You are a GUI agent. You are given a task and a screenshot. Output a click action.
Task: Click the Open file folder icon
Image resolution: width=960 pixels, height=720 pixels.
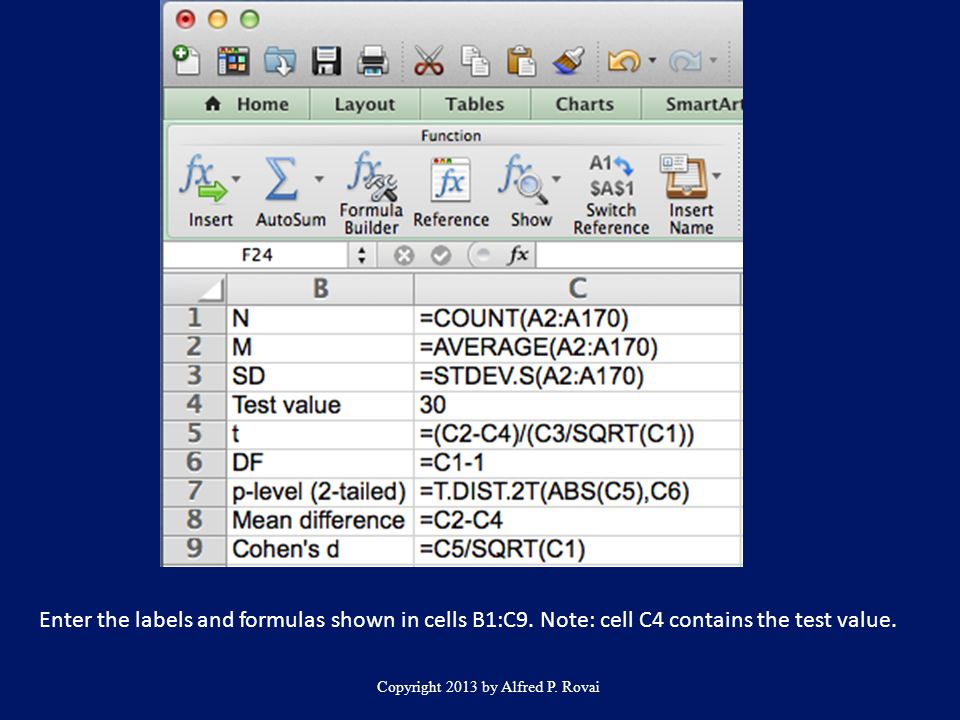pos(280,61)
